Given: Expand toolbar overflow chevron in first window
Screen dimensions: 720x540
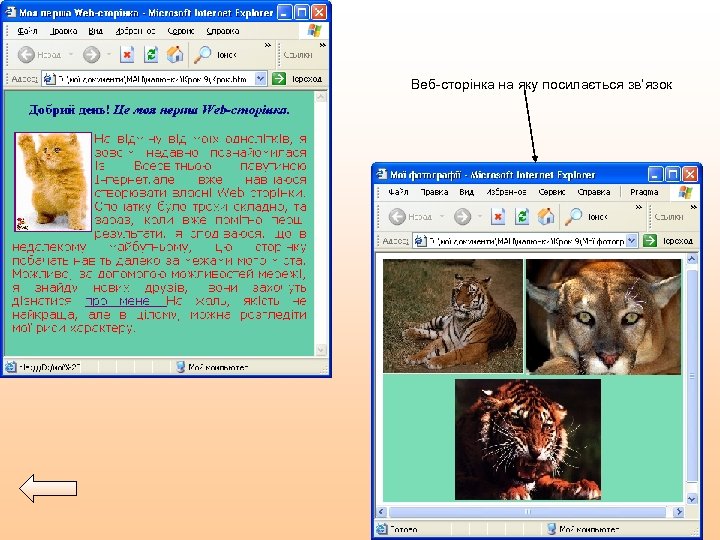Looking at the screenshot, I should tap(267, 45).
